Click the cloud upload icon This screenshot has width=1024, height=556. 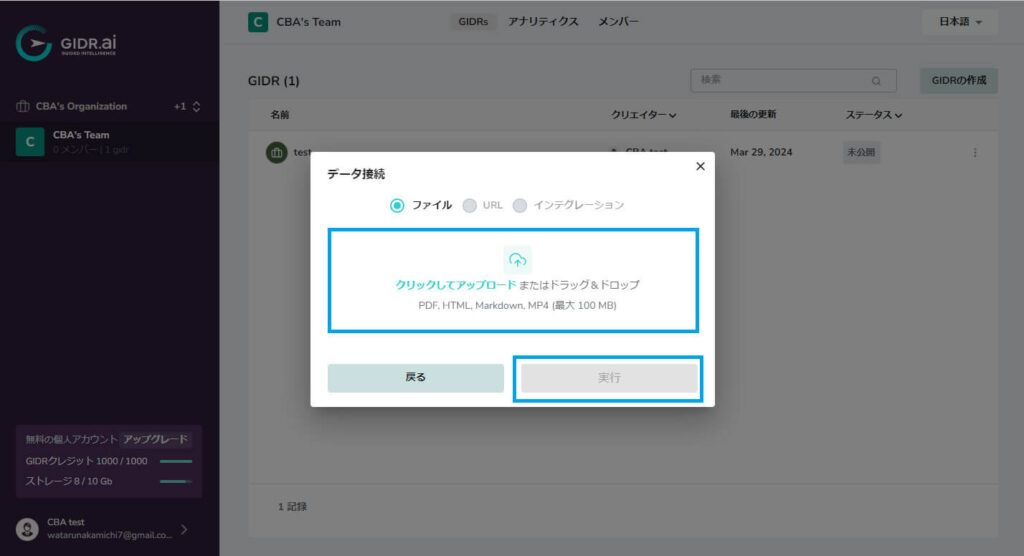pos(517,260)
